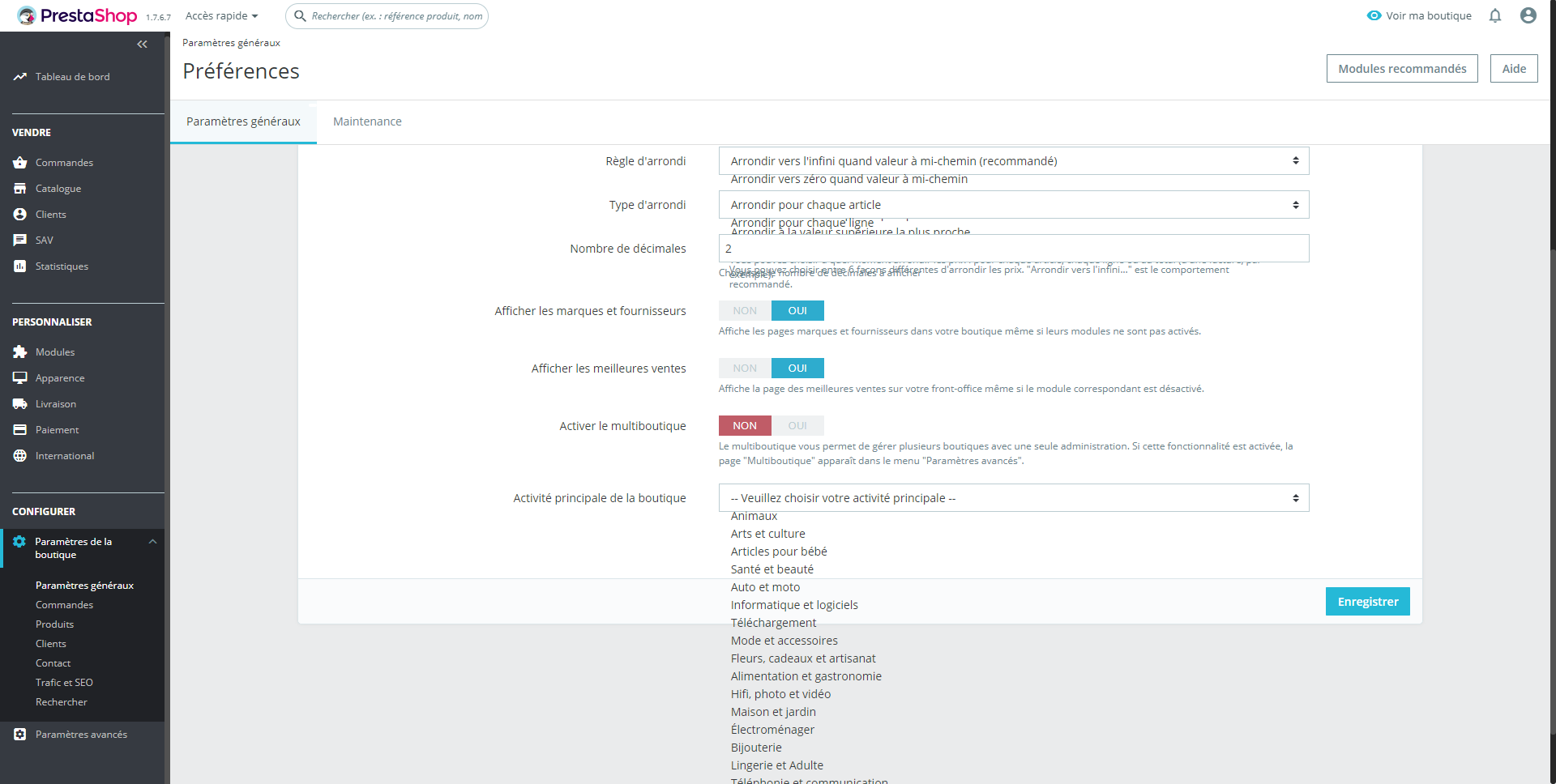Open Trafic et SEO submenu item
The height and width of the screenshot is (784, 1556).
click(64, 683)
